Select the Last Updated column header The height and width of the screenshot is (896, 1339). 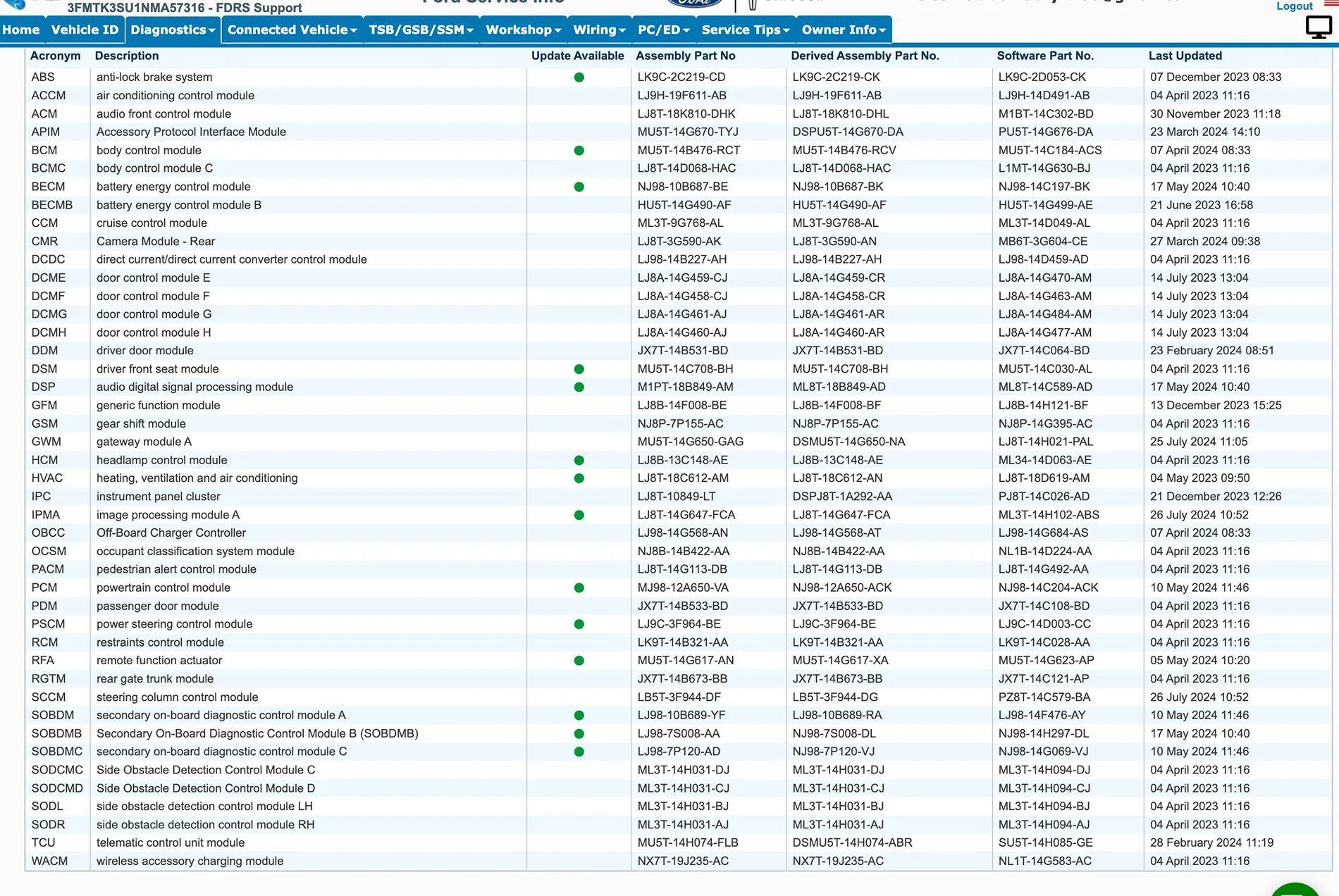click(x=1185, y=56)
